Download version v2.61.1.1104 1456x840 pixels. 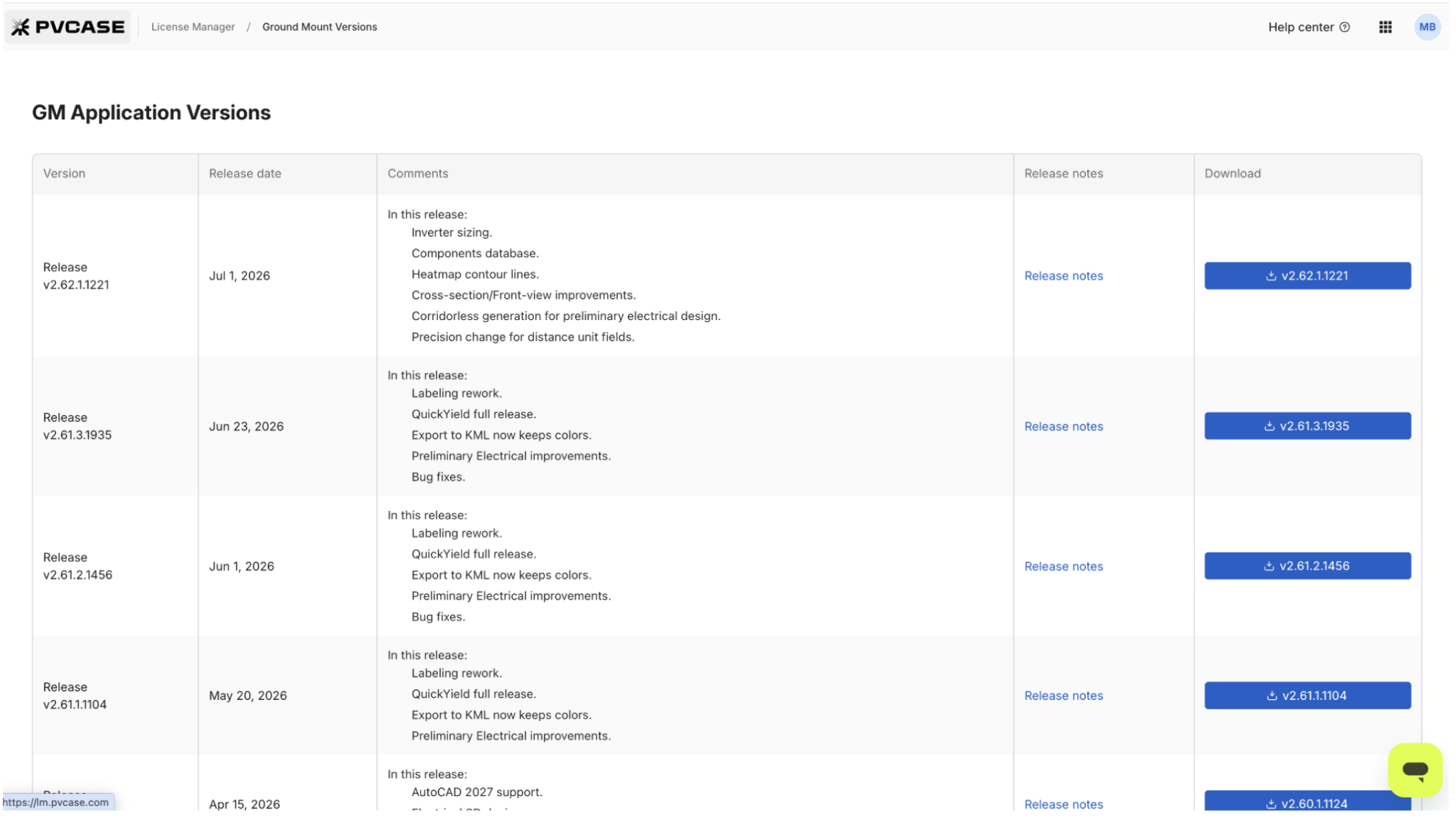(1307, 695)
